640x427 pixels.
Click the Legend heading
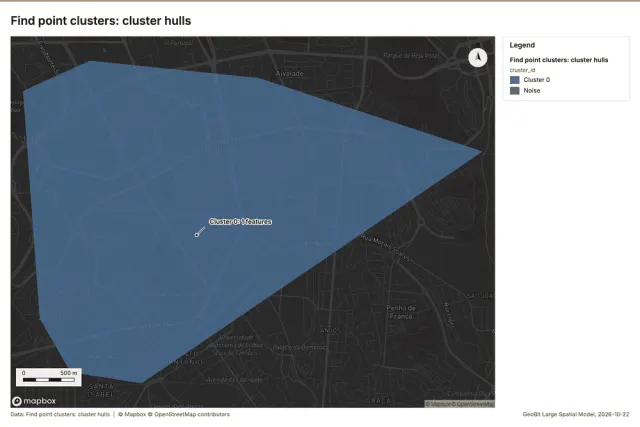pos(522,45)
